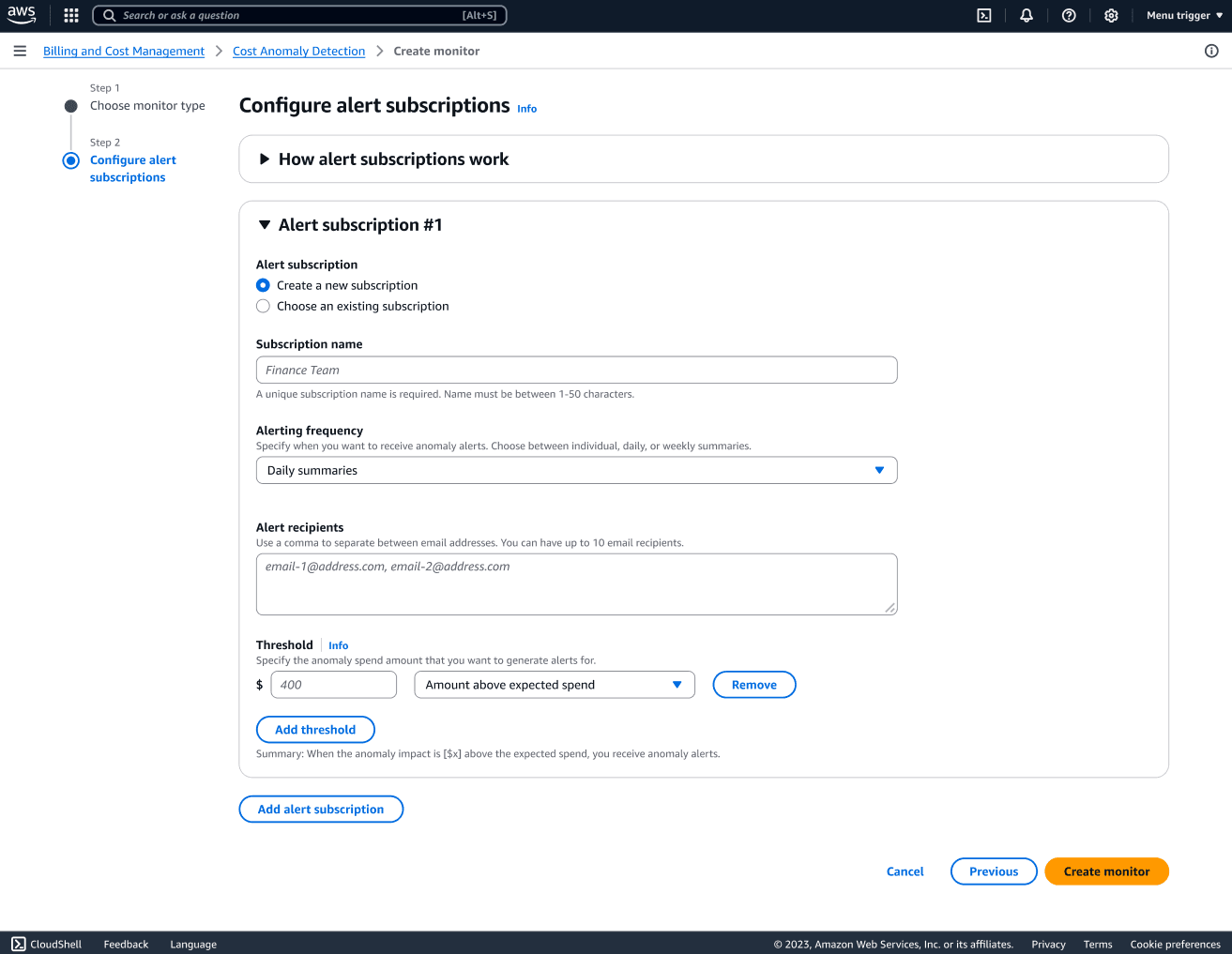1232x954 pixels.
Task: Select Choose an existing subscription
Action: point(263,306)
